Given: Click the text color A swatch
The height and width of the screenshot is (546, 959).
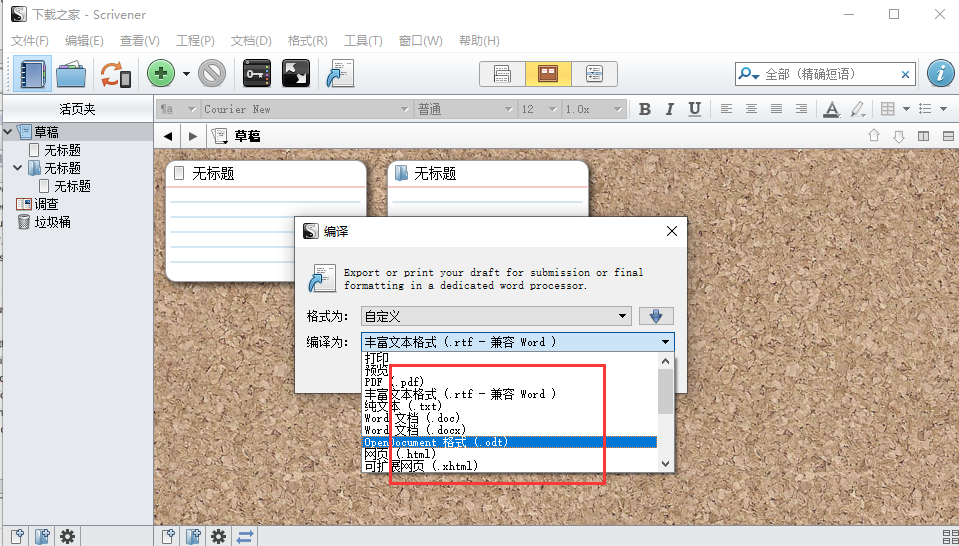Looking at the screenshot, I should (831, 109).
